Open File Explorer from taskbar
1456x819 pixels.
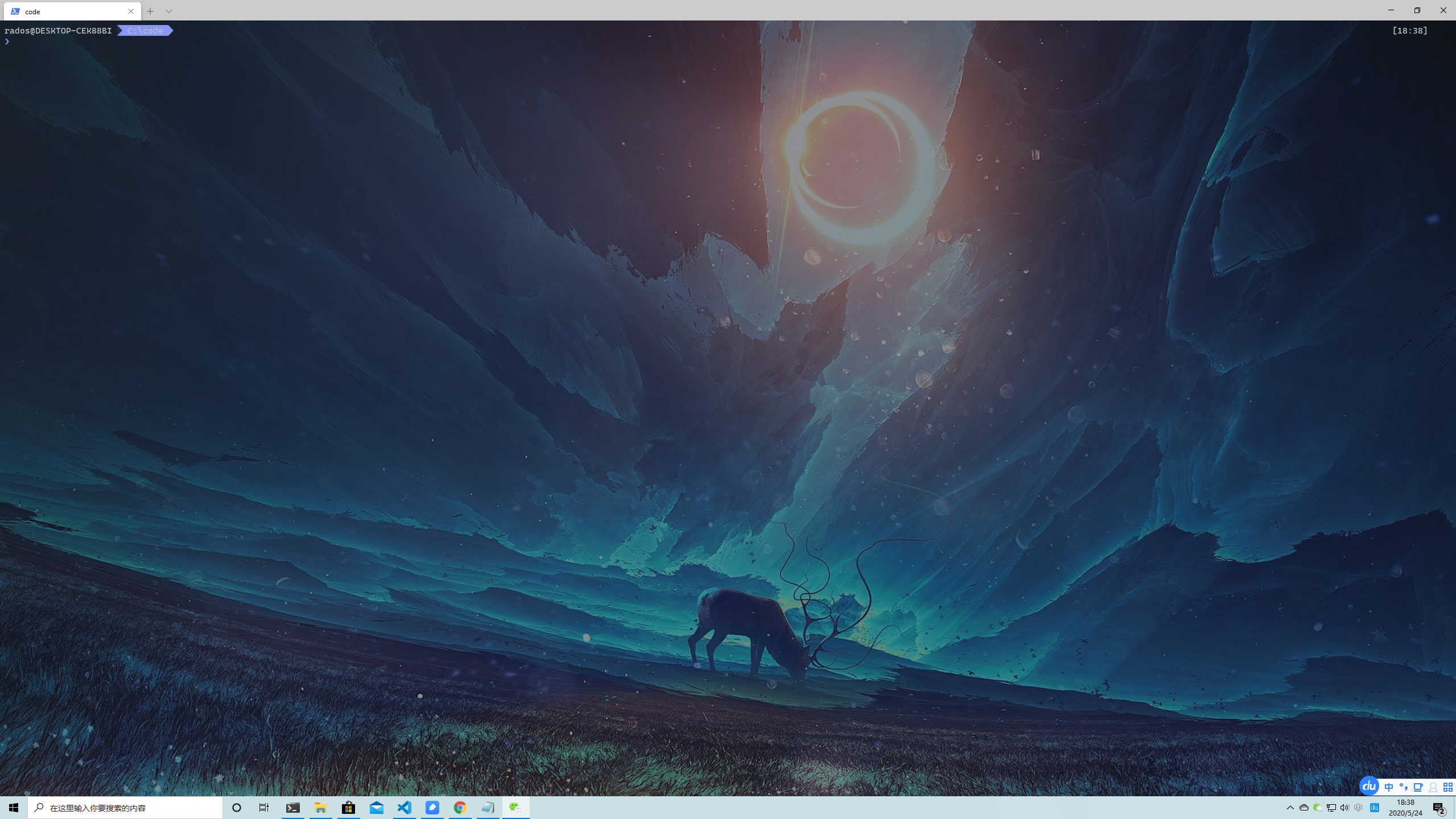(x=321, y=808)
